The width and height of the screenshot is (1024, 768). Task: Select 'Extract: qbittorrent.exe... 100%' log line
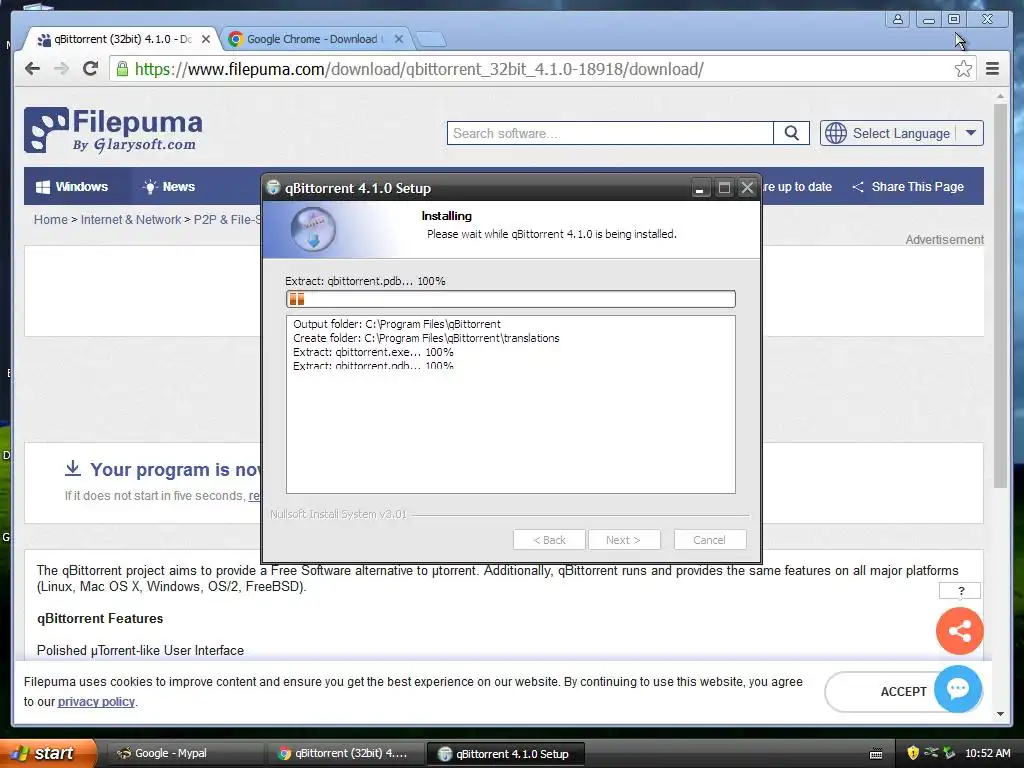point(373,352)
